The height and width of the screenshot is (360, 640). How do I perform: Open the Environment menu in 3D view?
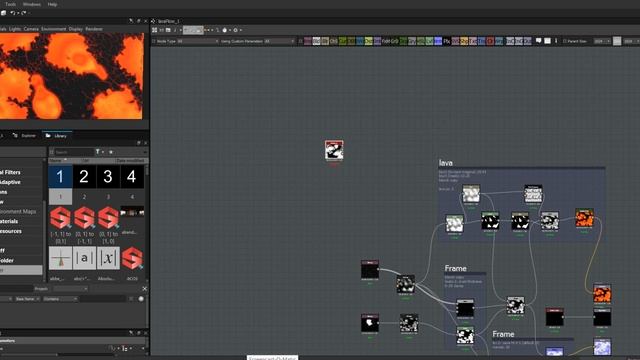[53, 29]
